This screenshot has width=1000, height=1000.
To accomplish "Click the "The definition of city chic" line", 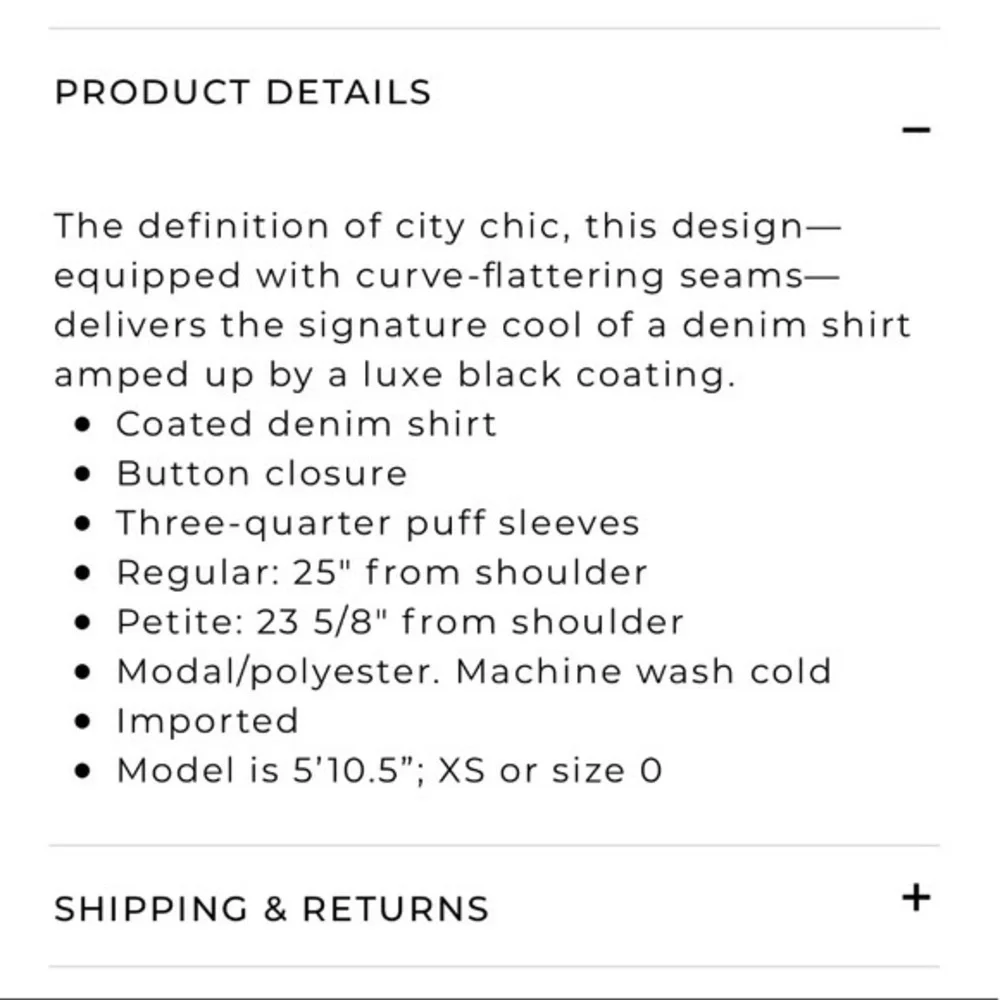I will coord(447,226).
